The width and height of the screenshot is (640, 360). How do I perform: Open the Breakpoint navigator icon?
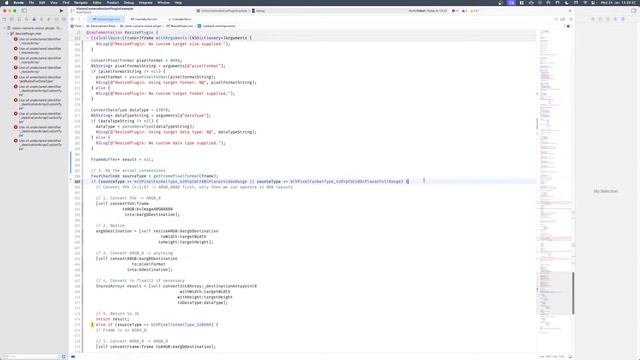pyautogui.click(x=56, y=19)
